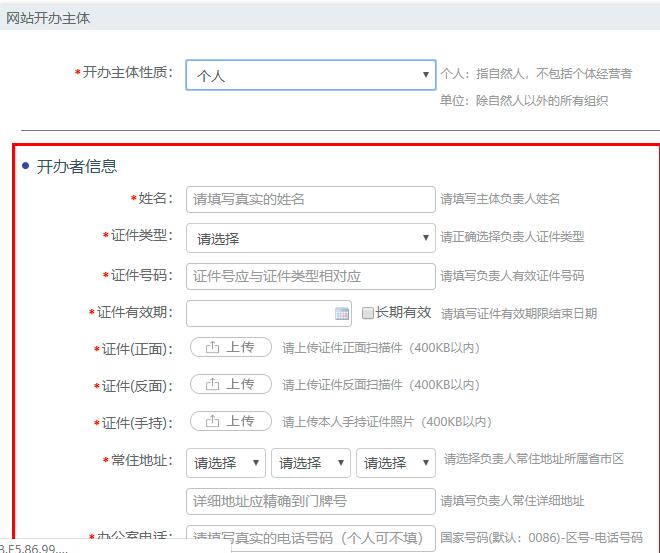Open the third 常住地址 district dropdown
This screenshot has width=660, height=553.
click(x=396, y=463)
